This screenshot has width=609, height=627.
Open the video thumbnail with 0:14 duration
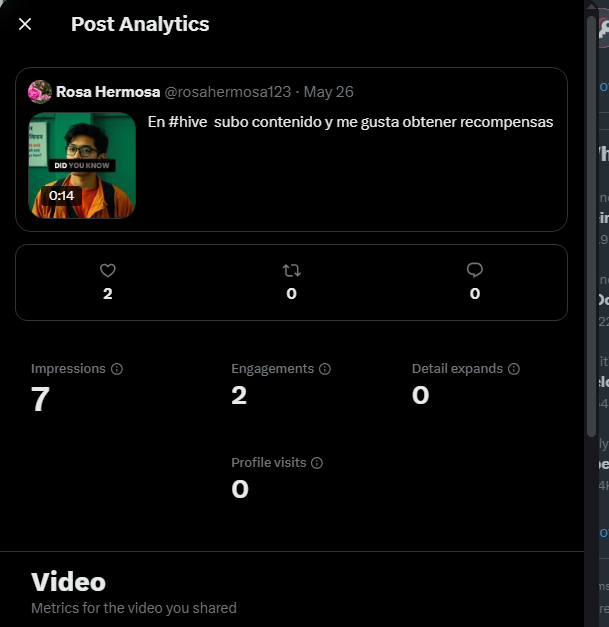tap(82, 165)
